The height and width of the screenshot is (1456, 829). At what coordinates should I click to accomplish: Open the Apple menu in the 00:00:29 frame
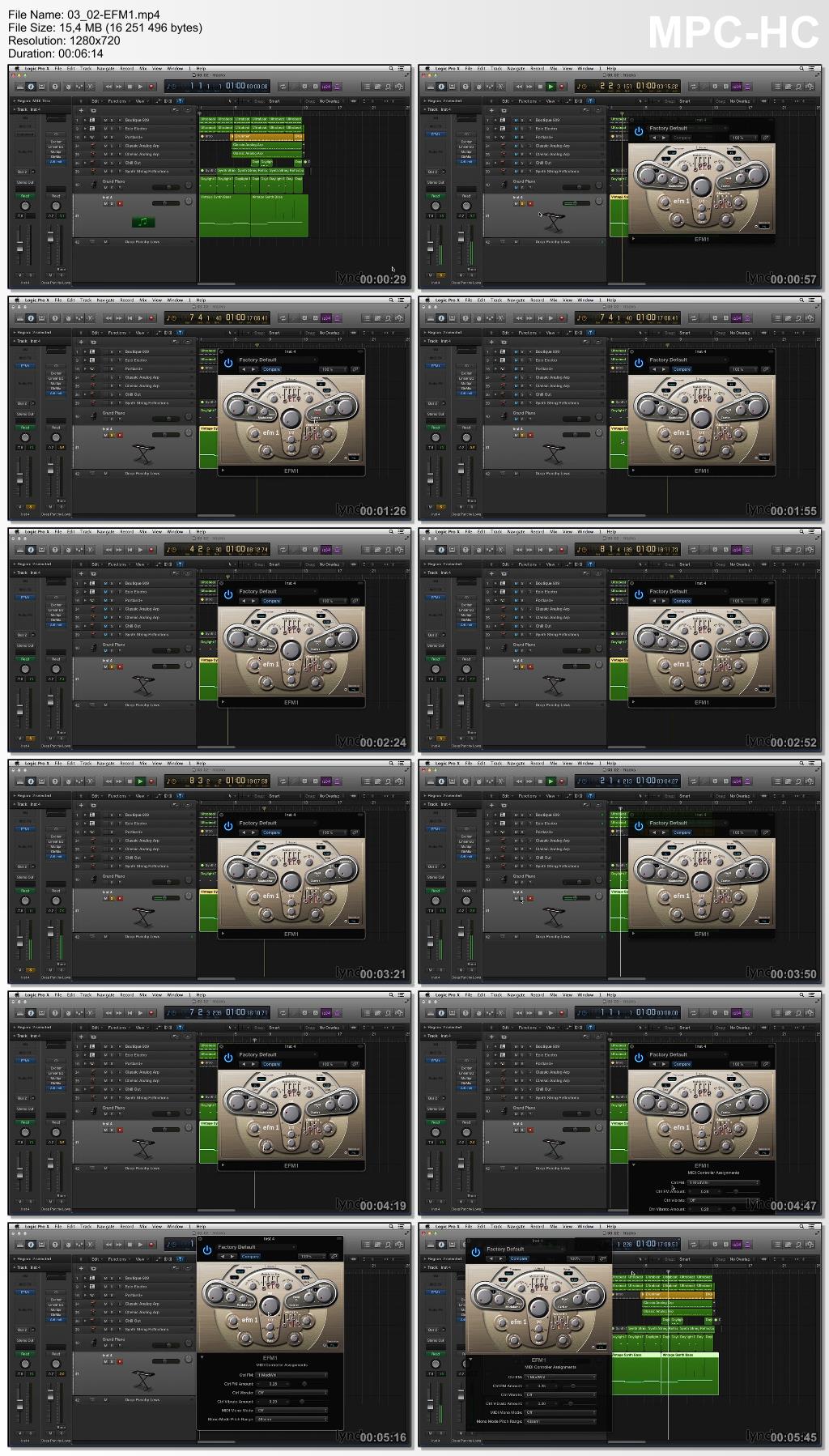(x=17, y=68)
